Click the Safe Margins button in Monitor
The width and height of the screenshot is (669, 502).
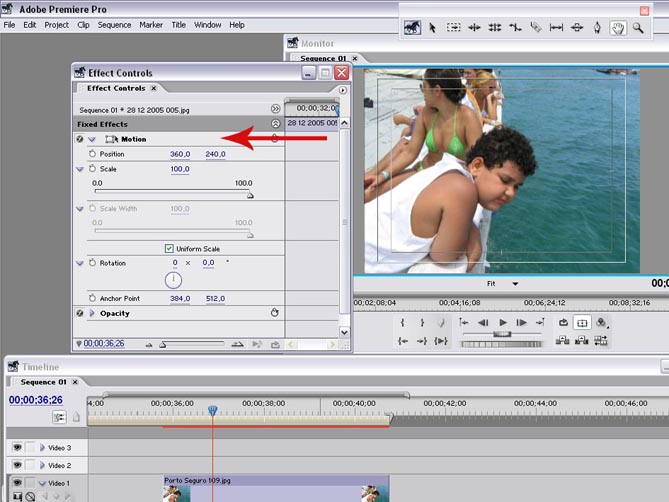point(582,323)
